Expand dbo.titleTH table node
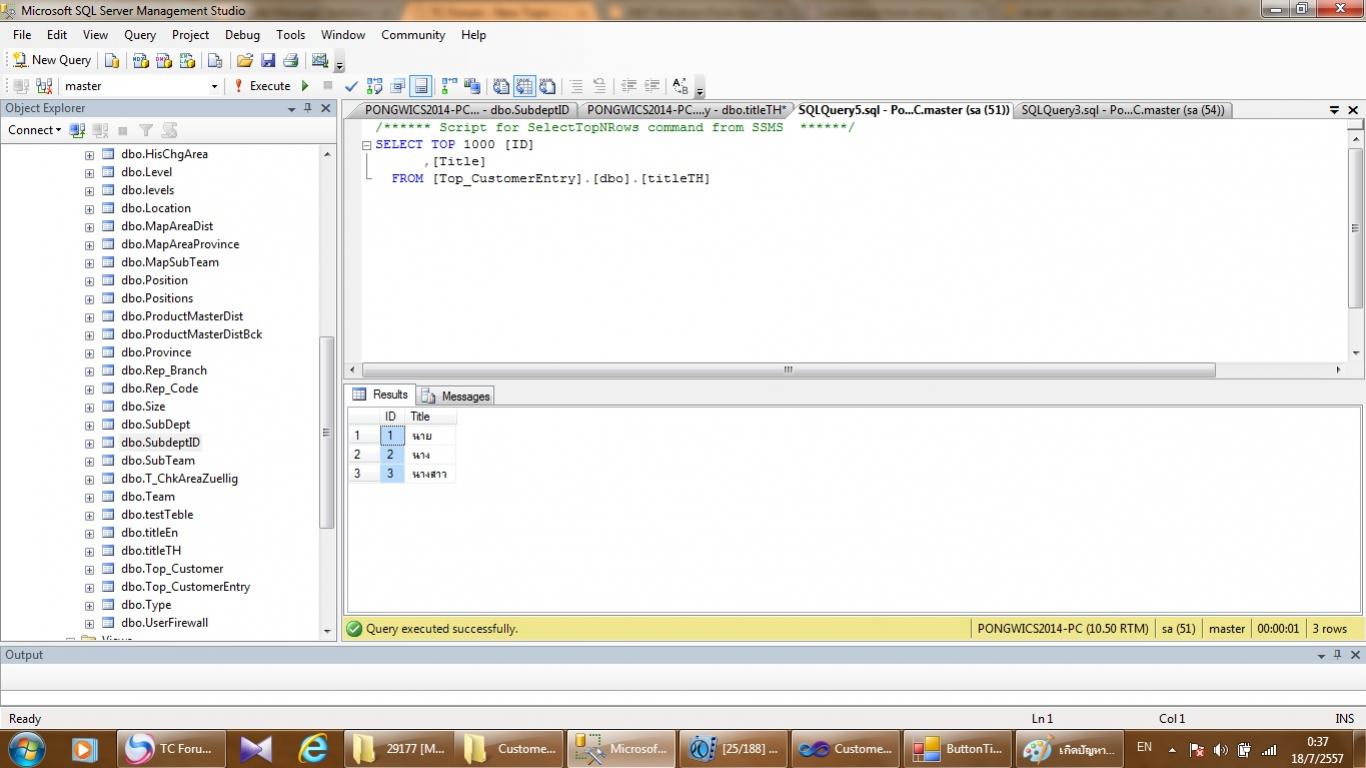Screen dimensions: 1366x768 click(x=89, y=551)
